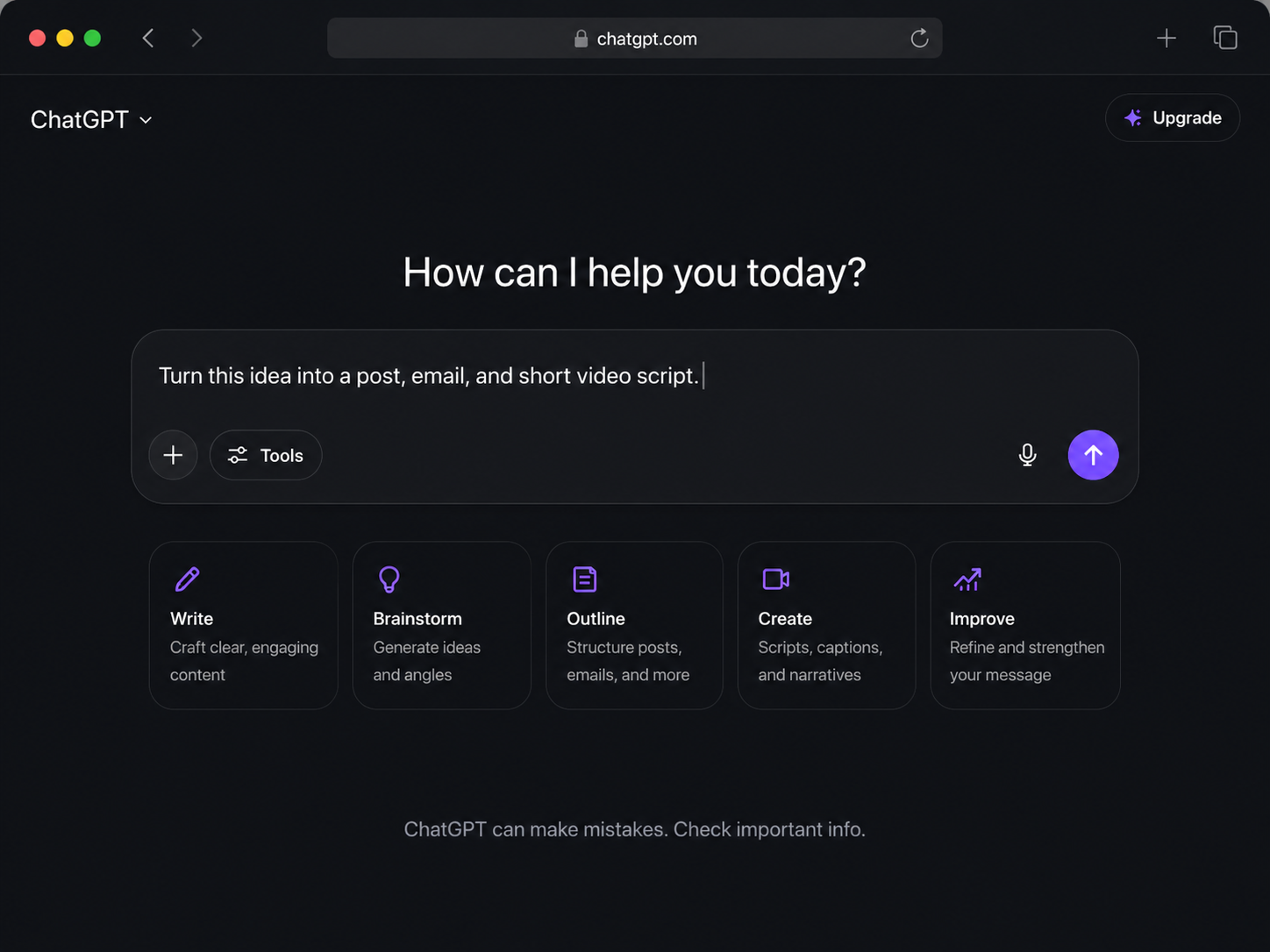Attach a file using the plus button

[173, 455]
